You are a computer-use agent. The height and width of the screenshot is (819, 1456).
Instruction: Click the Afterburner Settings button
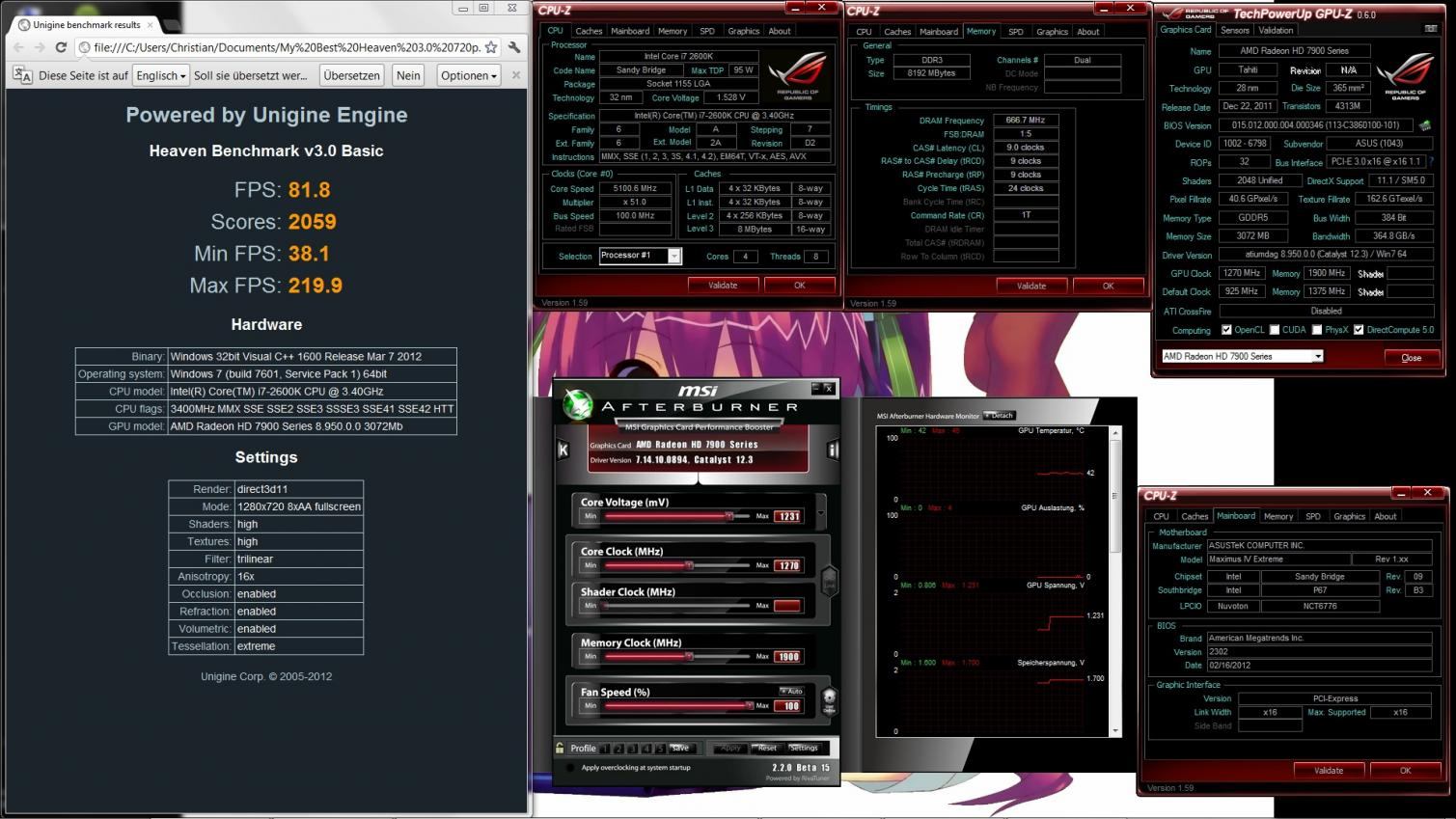tap(803, 748)
